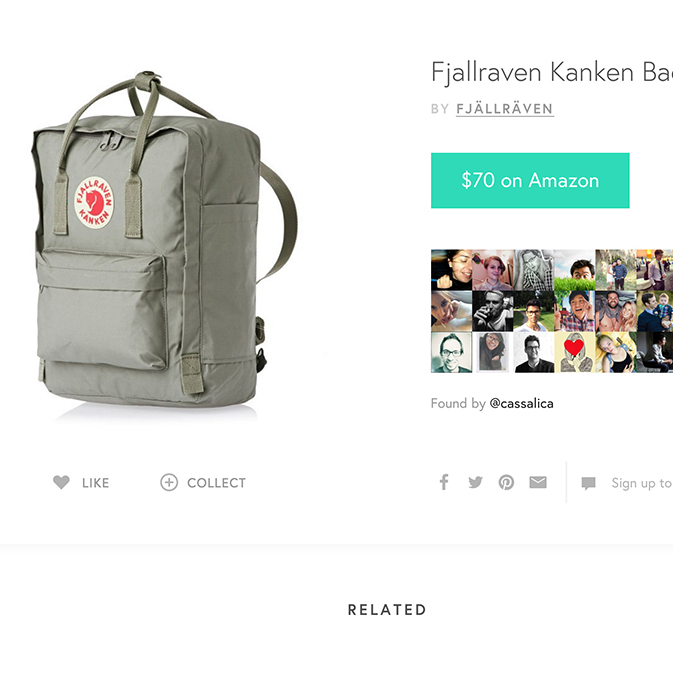
Task: Open the @cassalica profile link
Action: (521, 404)
